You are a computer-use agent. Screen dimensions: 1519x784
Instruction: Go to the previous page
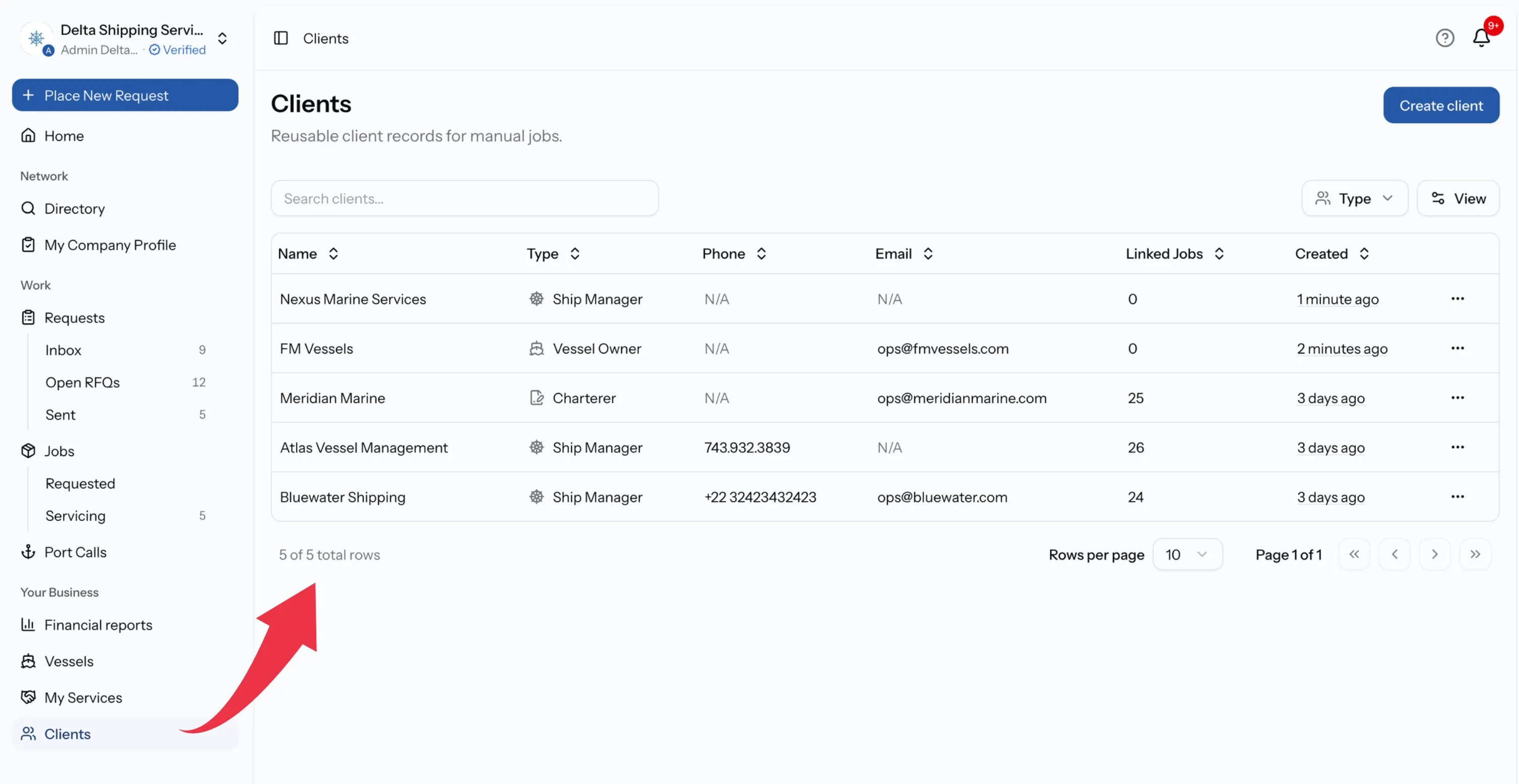(1395, 554)
